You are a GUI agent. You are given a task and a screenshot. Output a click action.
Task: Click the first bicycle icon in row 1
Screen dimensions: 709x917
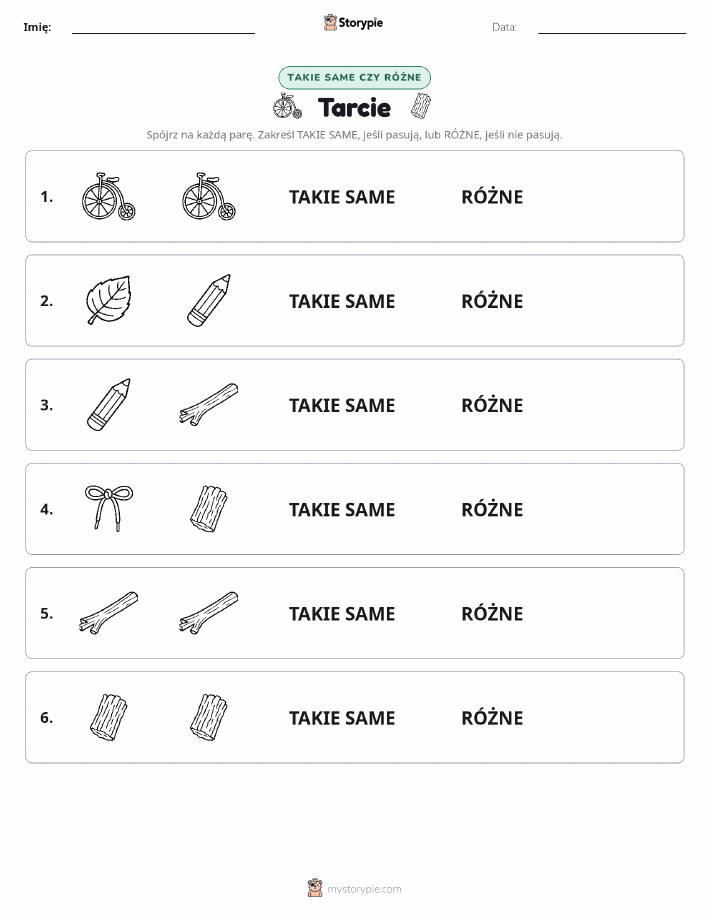pos(108,196)
